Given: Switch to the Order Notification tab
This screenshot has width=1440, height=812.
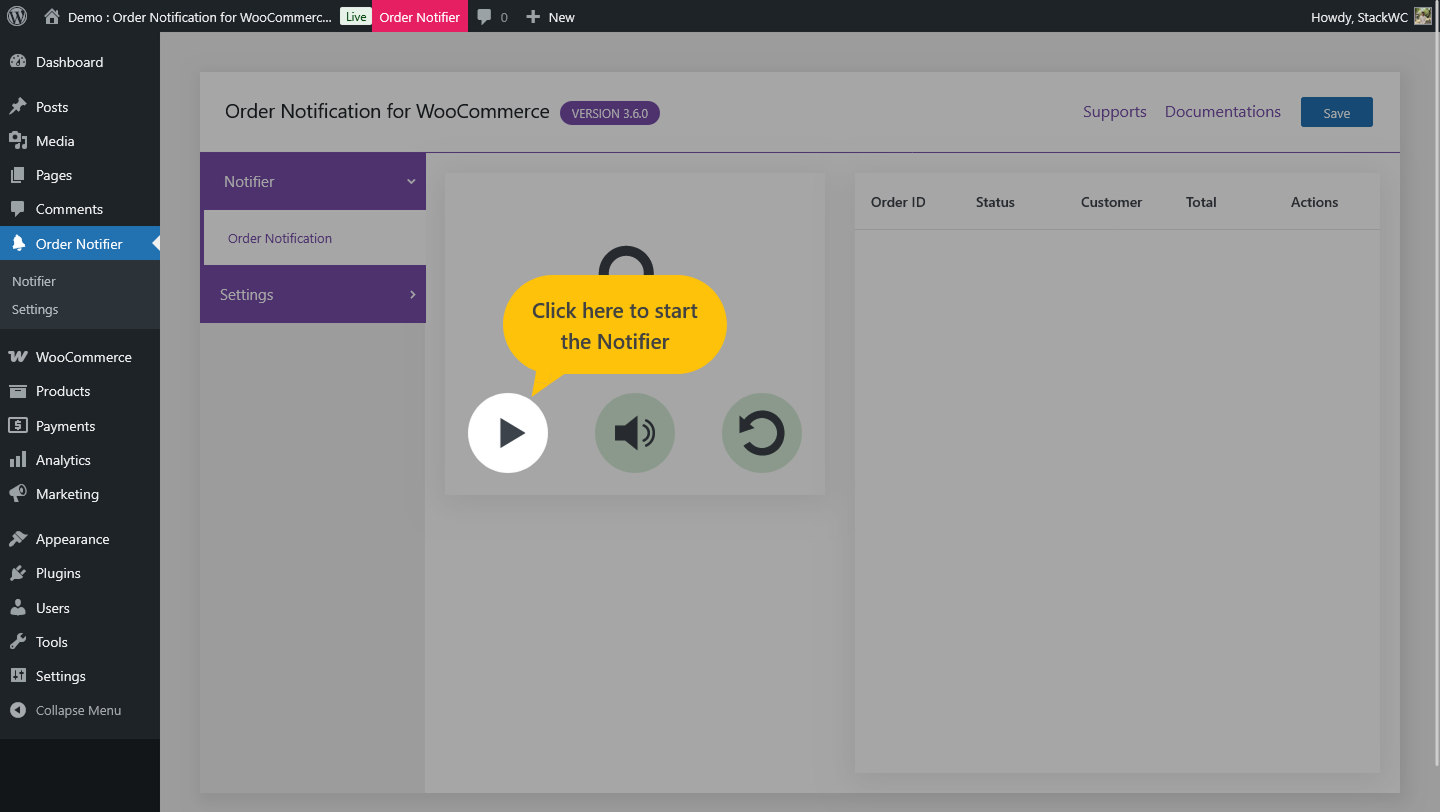Looking at the screenshot, I should pyautogui.click(x=280, y=238).
